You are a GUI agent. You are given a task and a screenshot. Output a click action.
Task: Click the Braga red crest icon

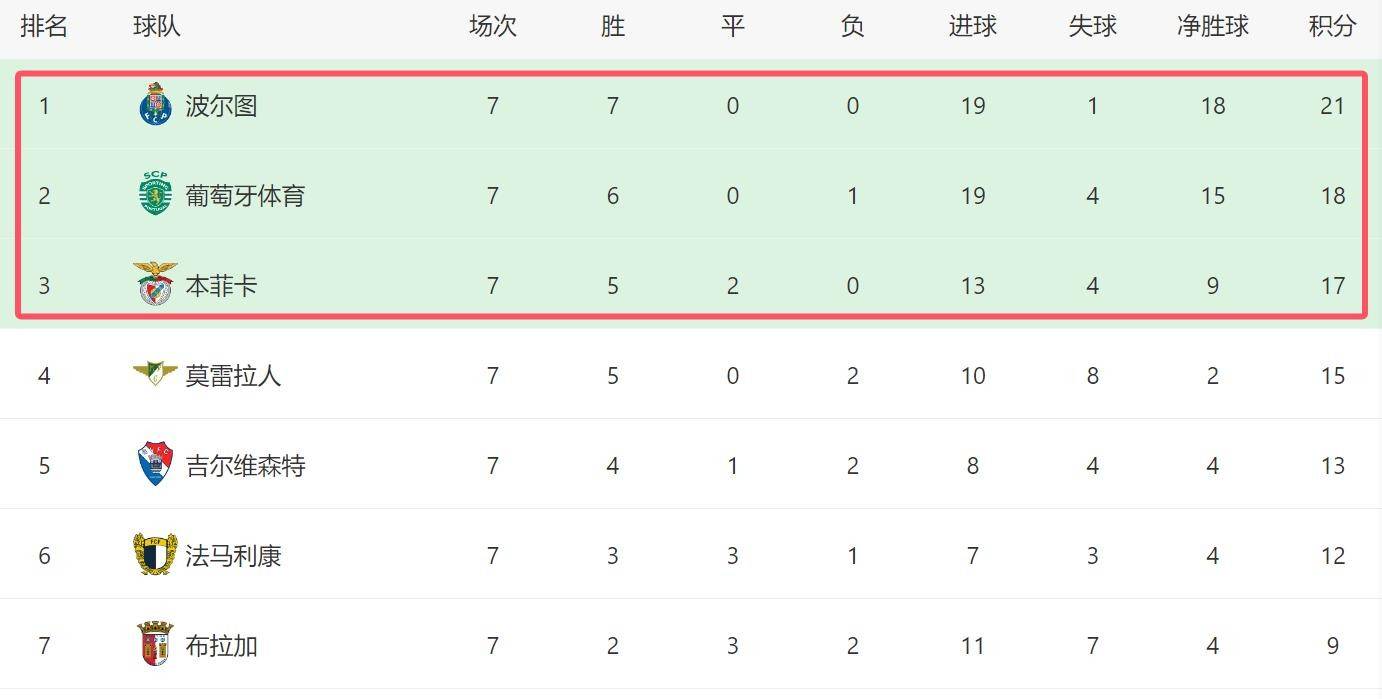(155, 645)
